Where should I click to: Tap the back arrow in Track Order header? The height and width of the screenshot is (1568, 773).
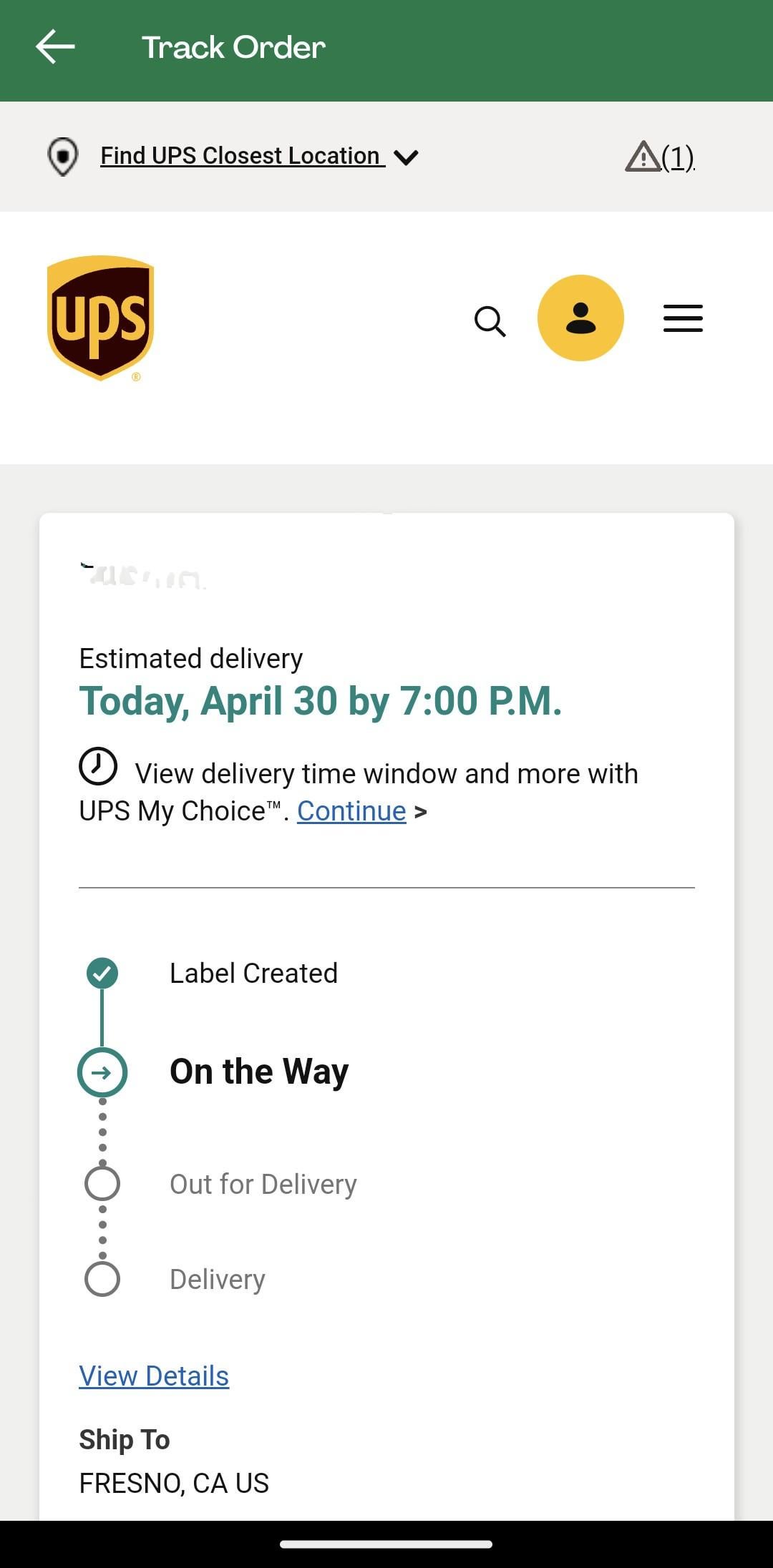(x=55, y=47)
